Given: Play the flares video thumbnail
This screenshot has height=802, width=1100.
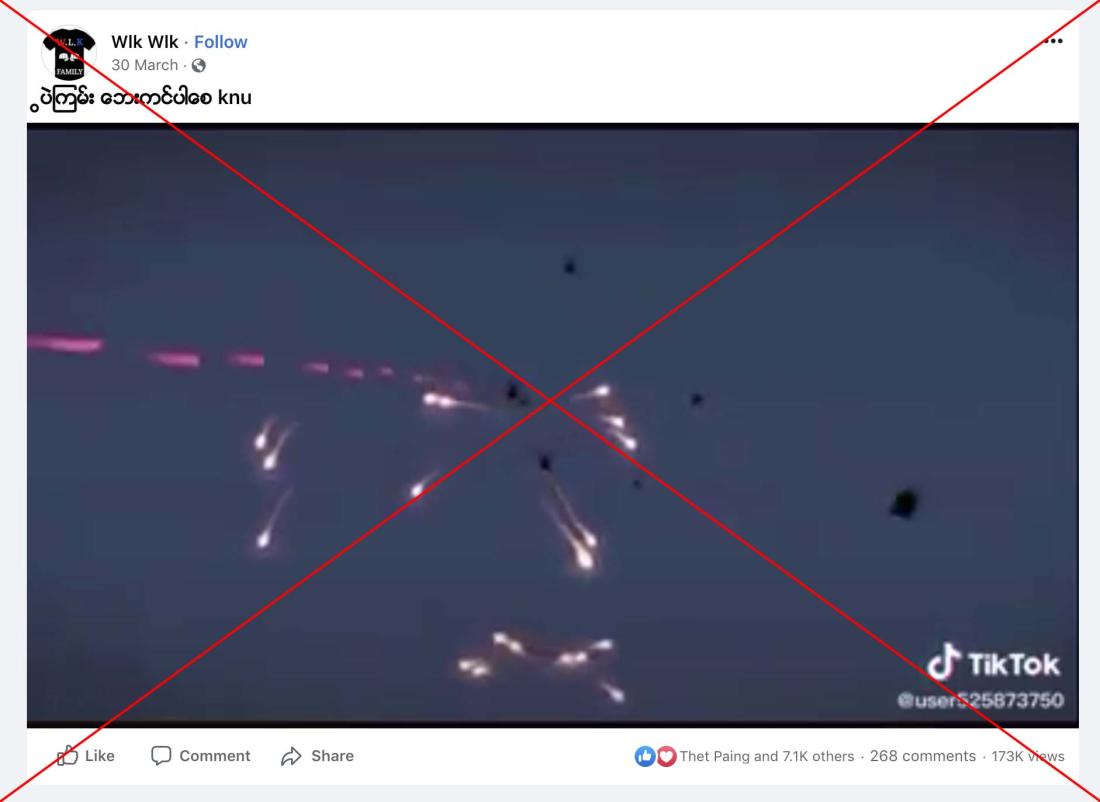Looking at the screenshot, I should pyautogui.click(x=553, y=425).
